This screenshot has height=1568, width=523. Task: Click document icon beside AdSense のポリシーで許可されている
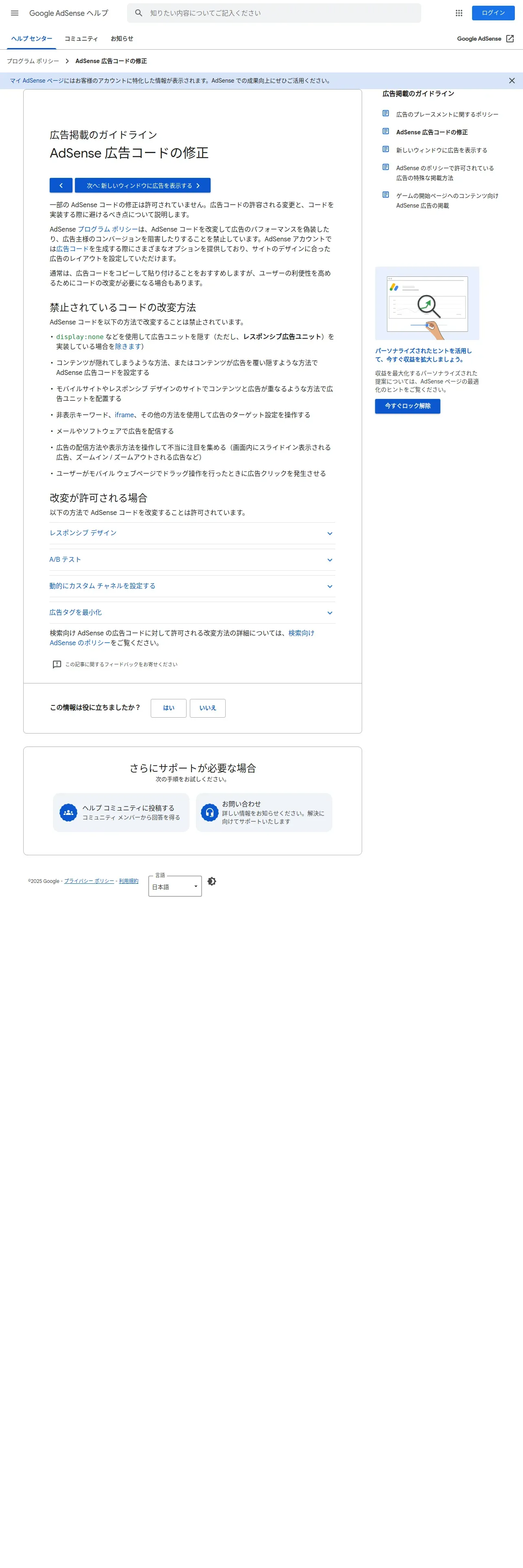tap(385, 167)
